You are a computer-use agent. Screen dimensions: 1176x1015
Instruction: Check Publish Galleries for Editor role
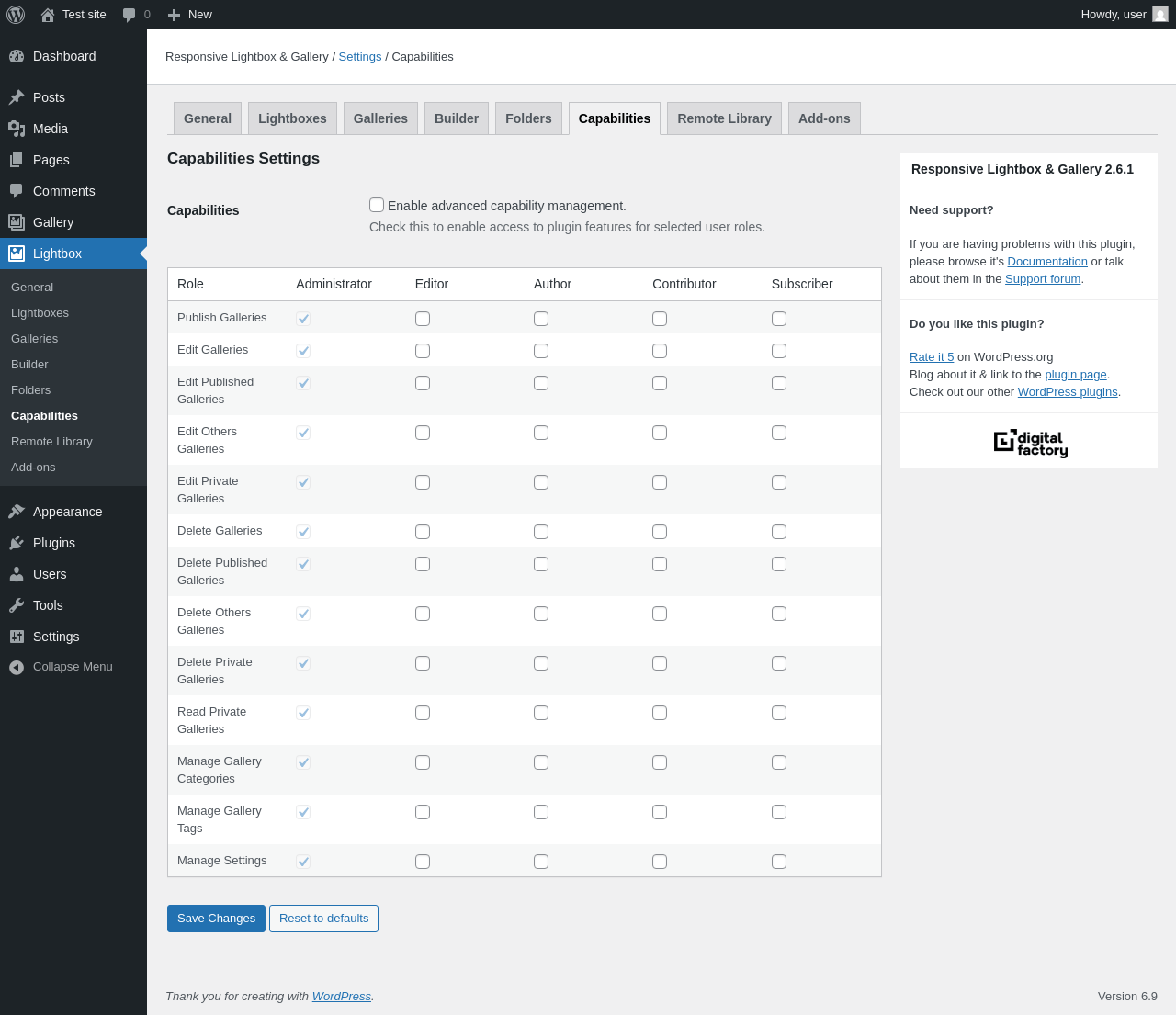pos(423,319)
